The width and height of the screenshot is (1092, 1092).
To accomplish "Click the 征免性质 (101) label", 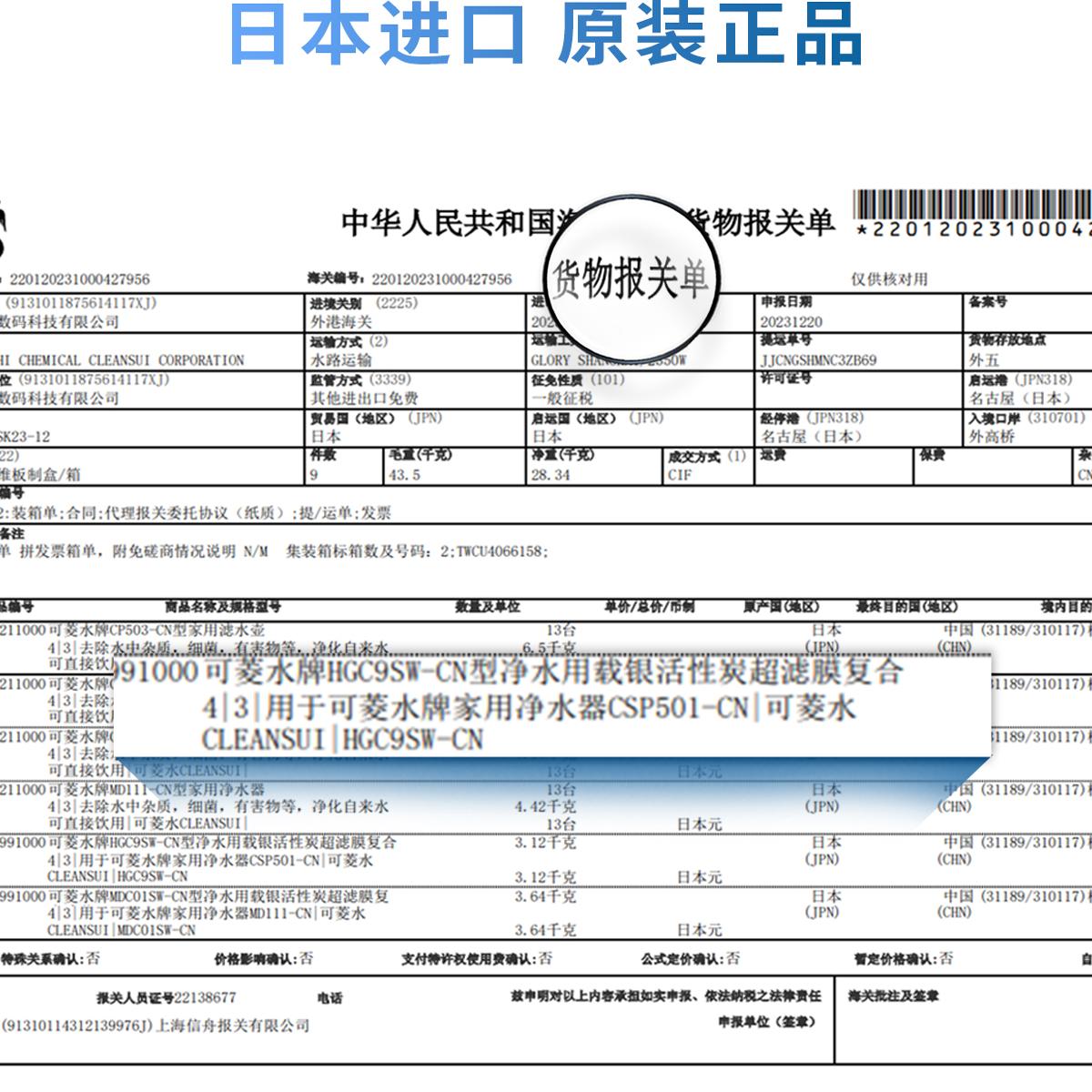I will point(578,379).
